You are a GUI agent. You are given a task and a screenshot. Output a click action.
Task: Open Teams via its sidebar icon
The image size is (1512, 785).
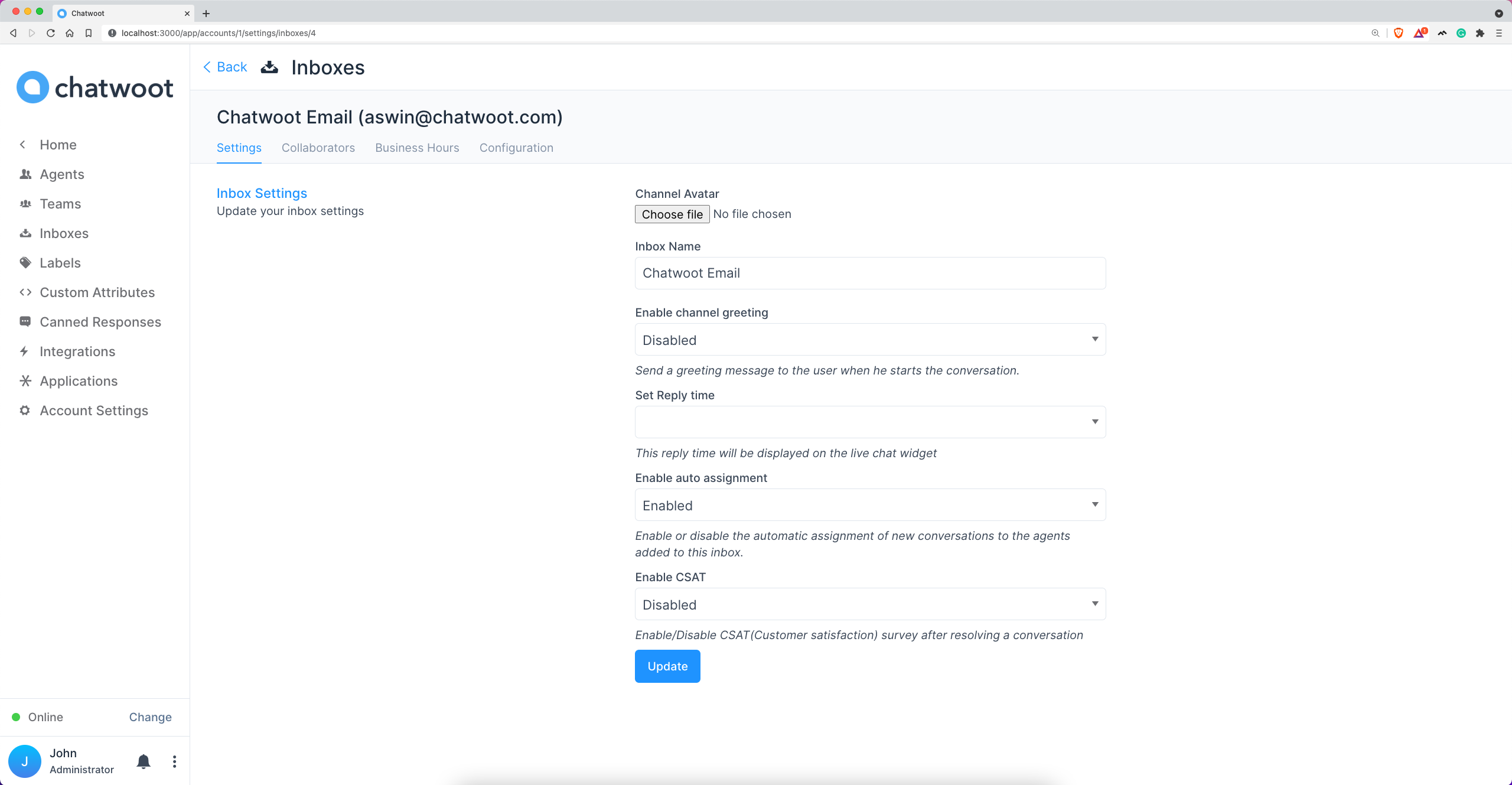[25, 204]
